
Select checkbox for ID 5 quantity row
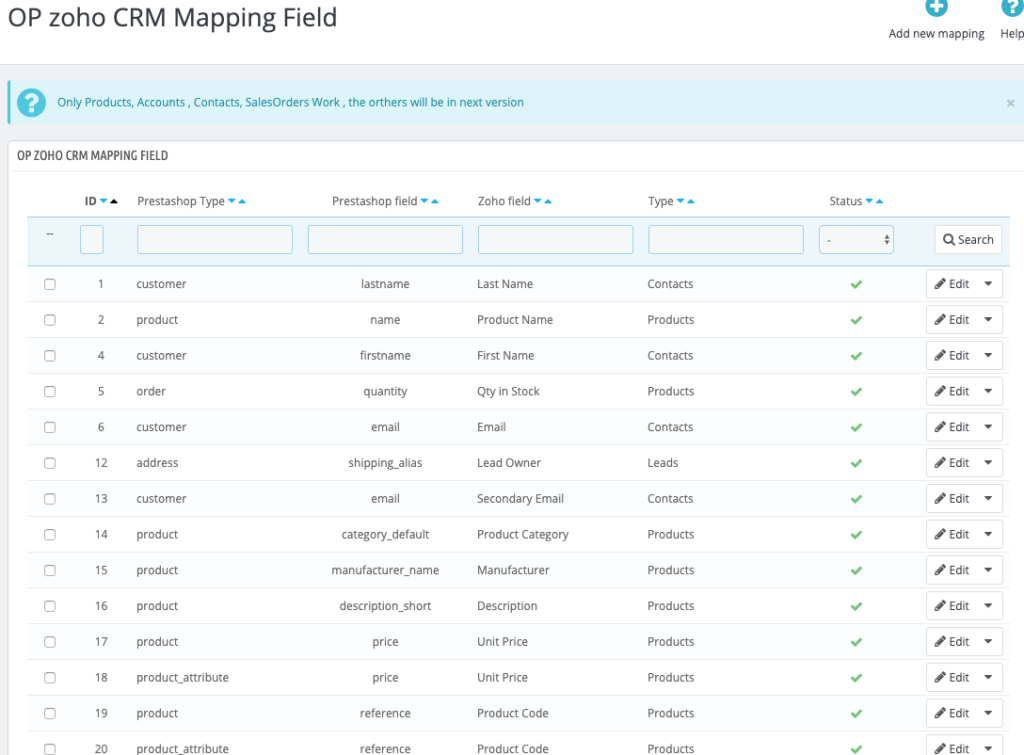(x=50, y=392)
